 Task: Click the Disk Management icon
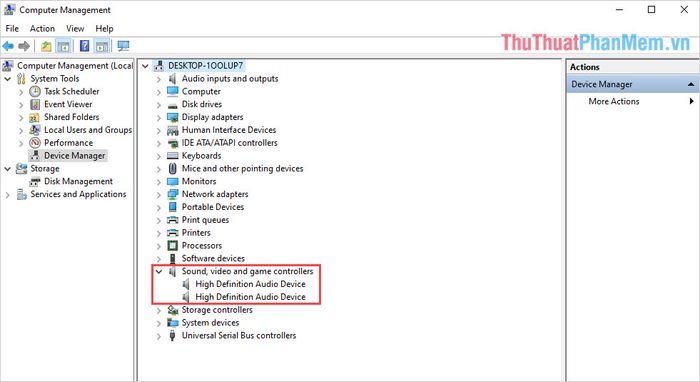click(35, 182)
